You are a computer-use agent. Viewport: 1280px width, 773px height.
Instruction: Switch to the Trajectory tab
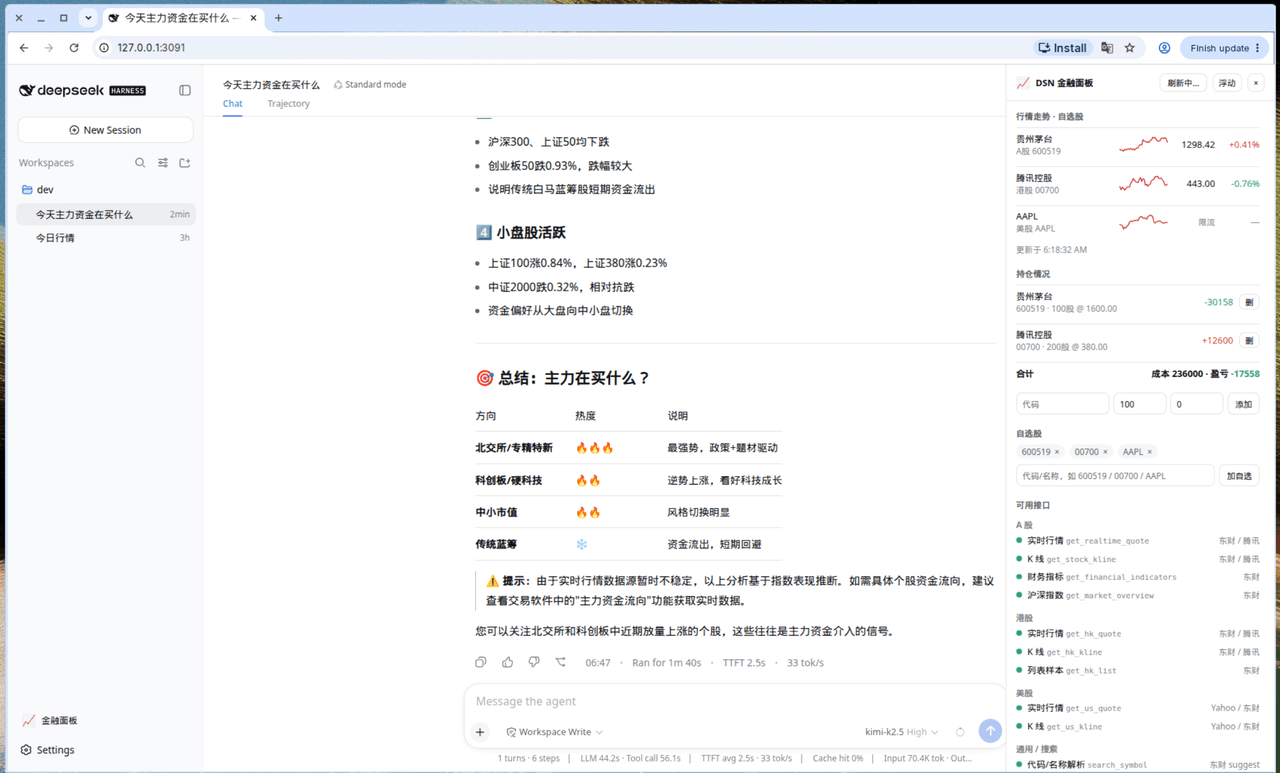[x=288, y=104]
